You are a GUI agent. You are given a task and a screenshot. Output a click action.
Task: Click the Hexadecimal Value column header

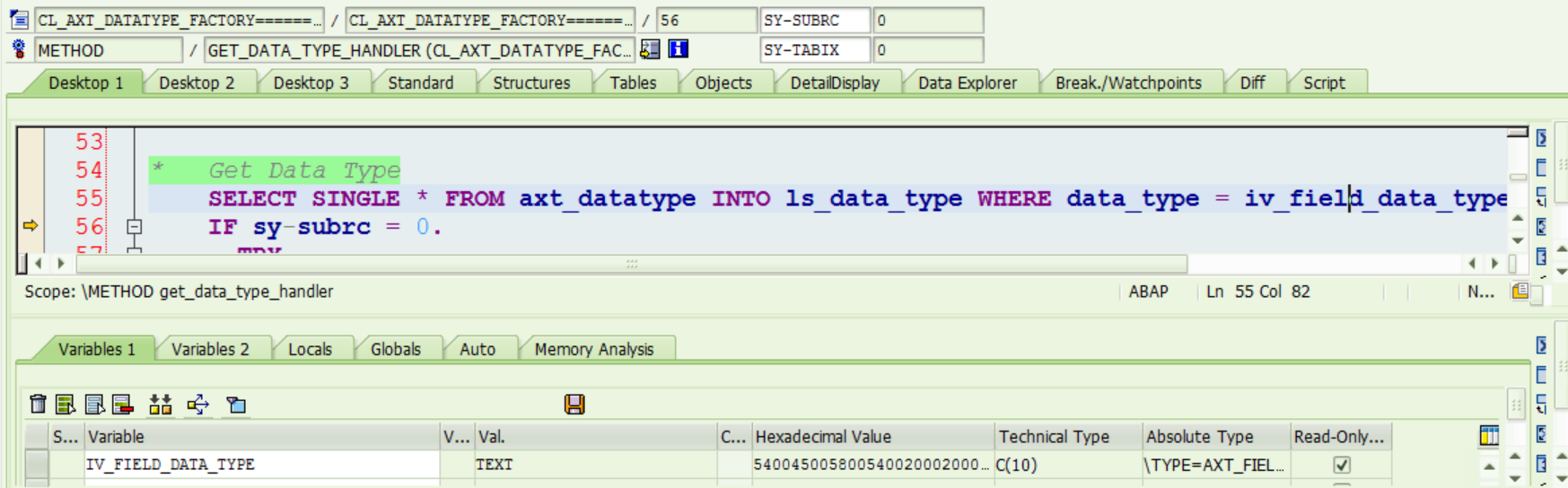point(872,437)
